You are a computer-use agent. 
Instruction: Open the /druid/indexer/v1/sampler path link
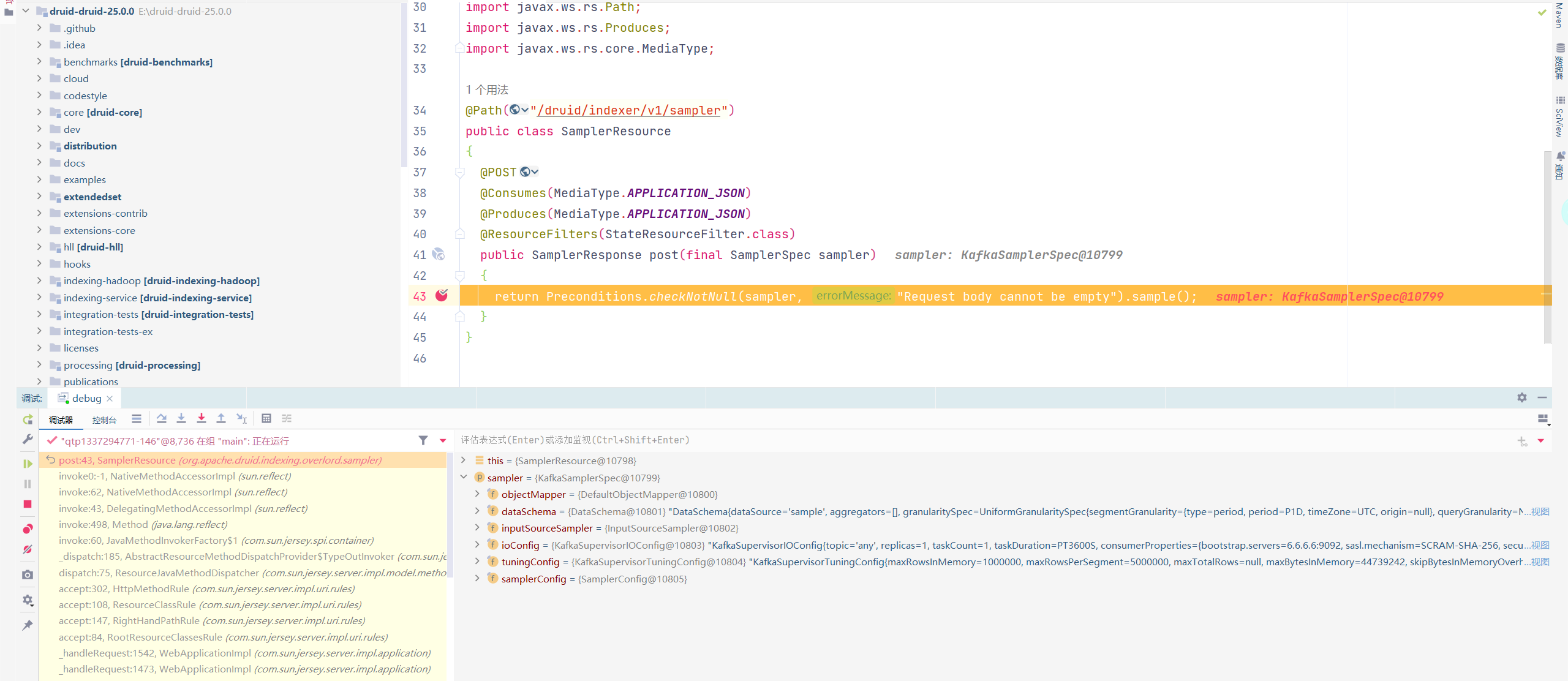[629, 110]
